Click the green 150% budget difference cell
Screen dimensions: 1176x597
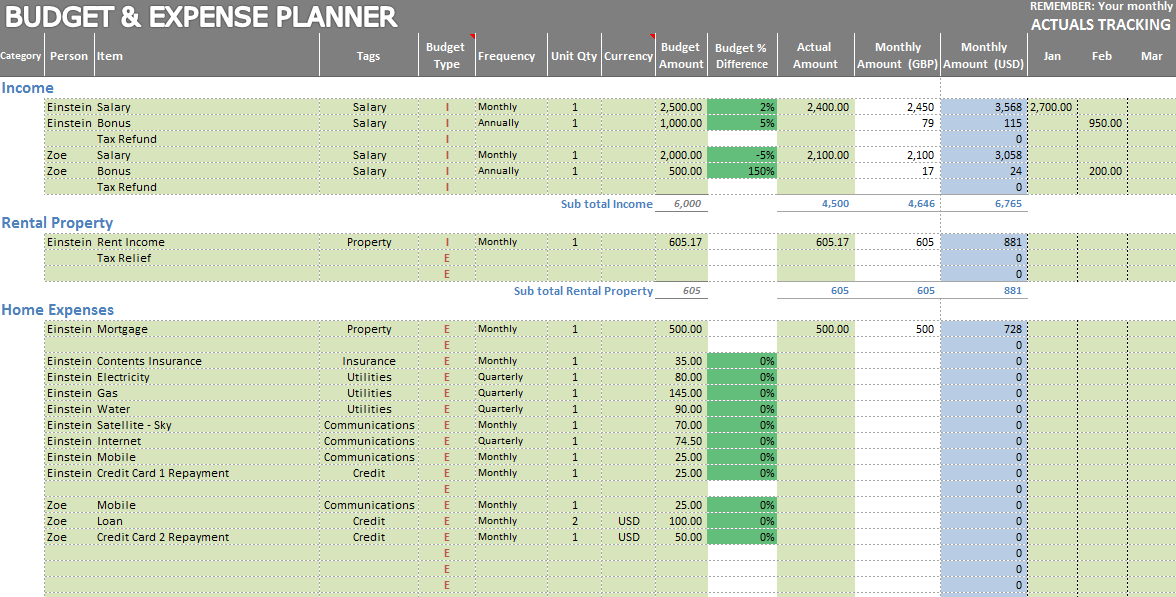742,171
